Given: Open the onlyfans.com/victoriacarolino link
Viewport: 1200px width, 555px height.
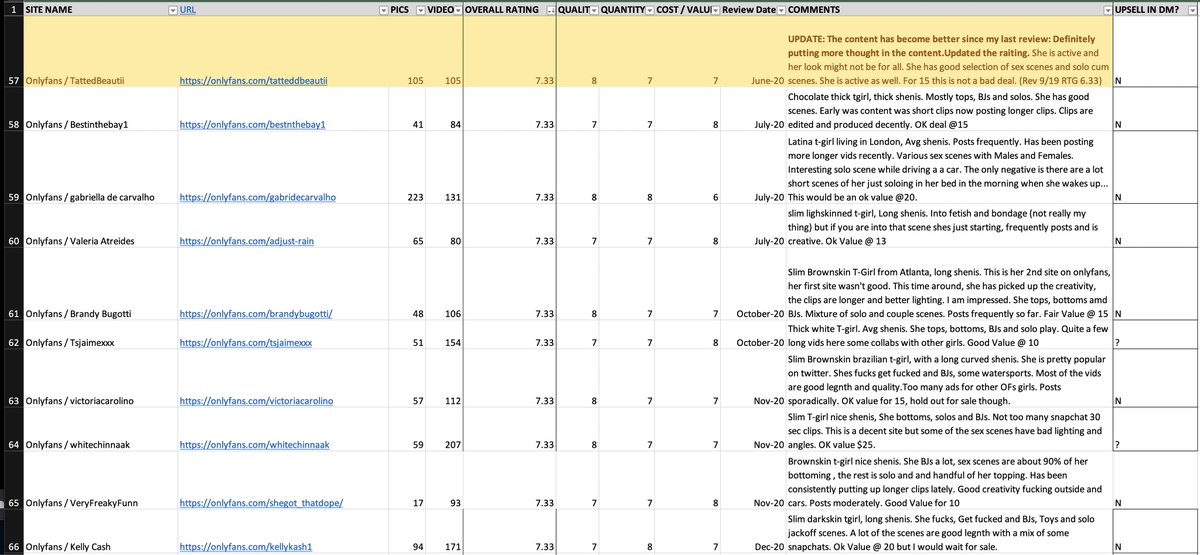Looking at the screenshot, I should (256, 400).
